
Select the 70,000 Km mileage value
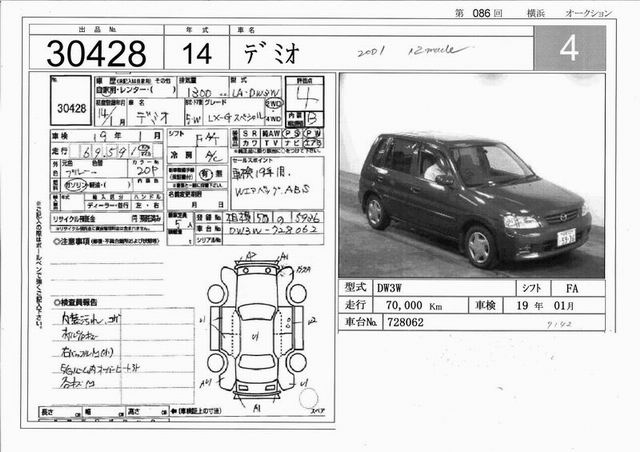[x=413, y=305]
